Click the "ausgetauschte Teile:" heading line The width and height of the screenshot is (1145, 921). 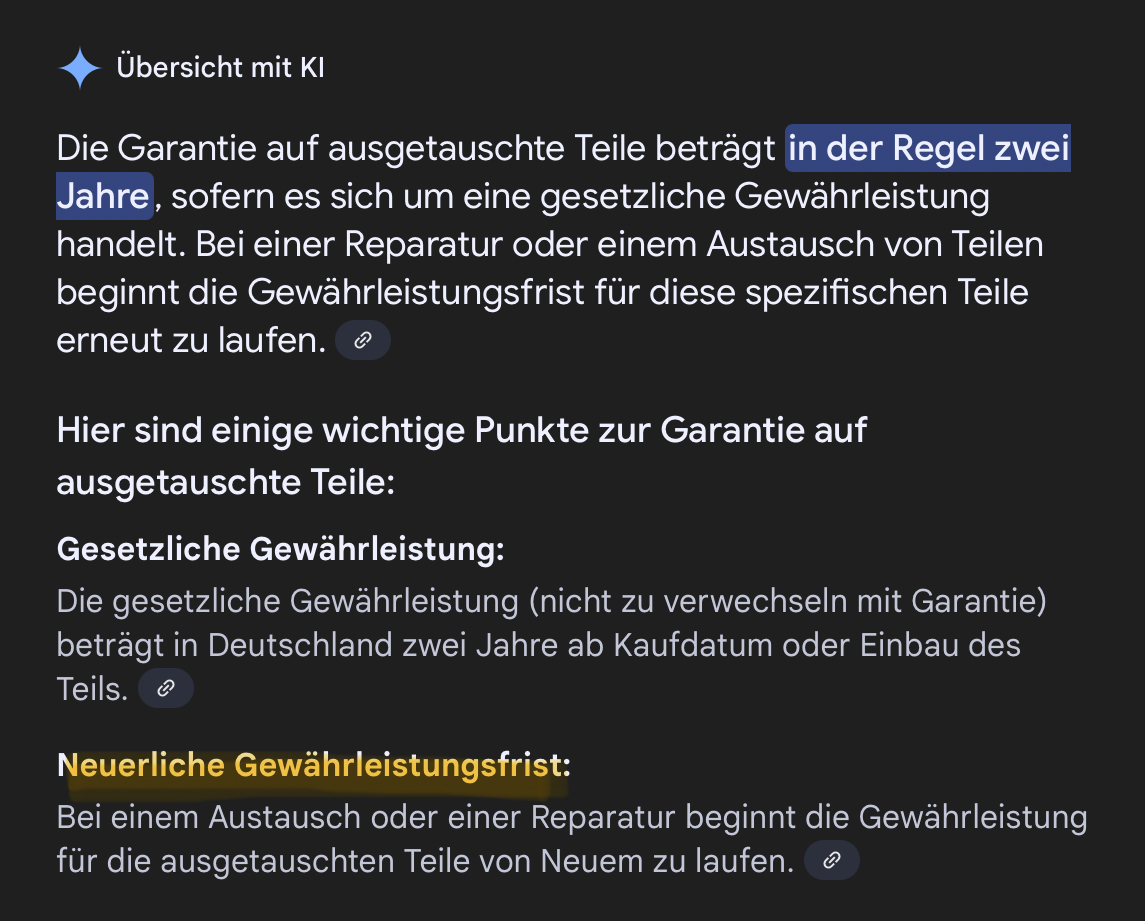click(226, 482)
